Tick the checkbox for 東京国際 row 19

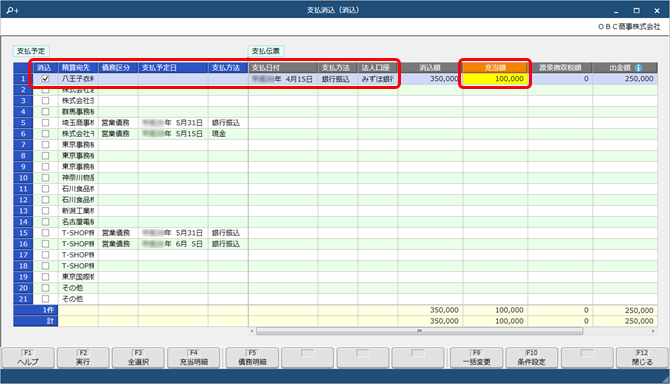coord(45,277)
